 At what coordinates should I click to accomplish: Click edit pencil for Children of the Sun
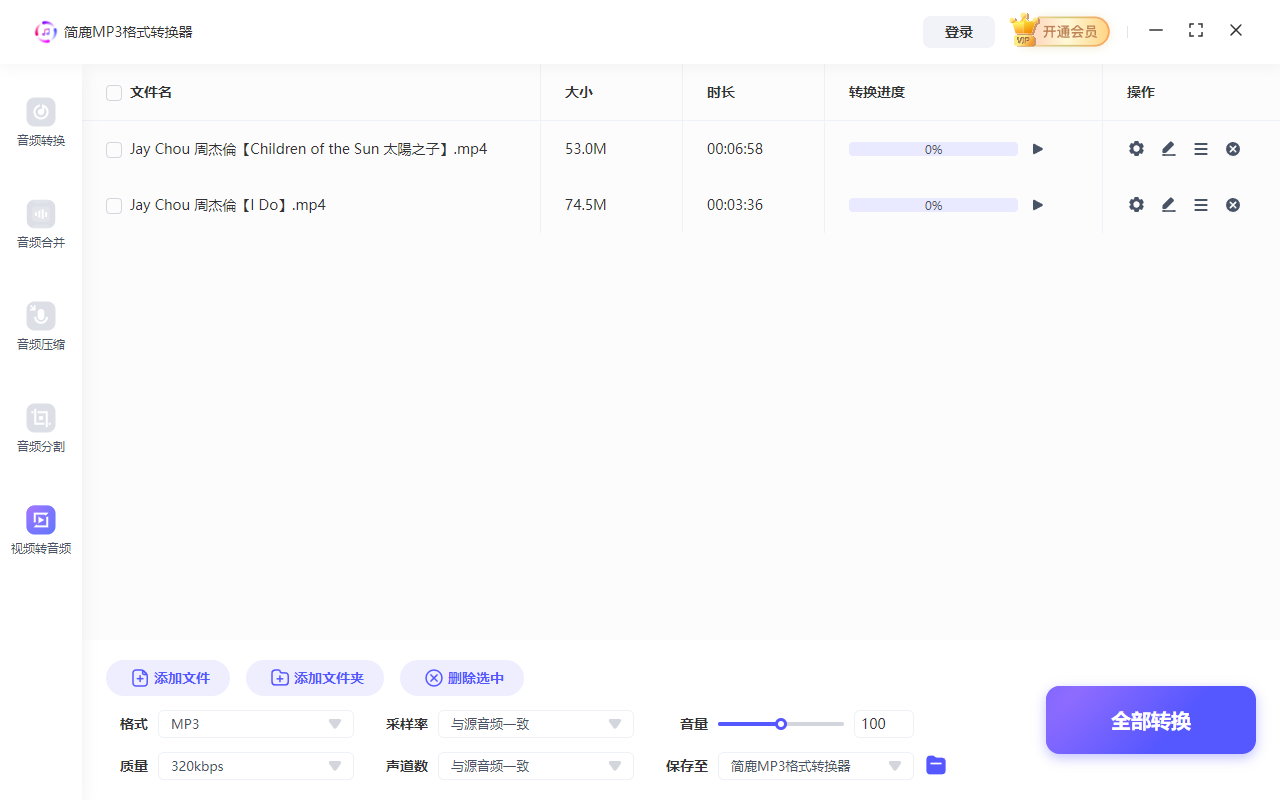tap(1168, 149)
